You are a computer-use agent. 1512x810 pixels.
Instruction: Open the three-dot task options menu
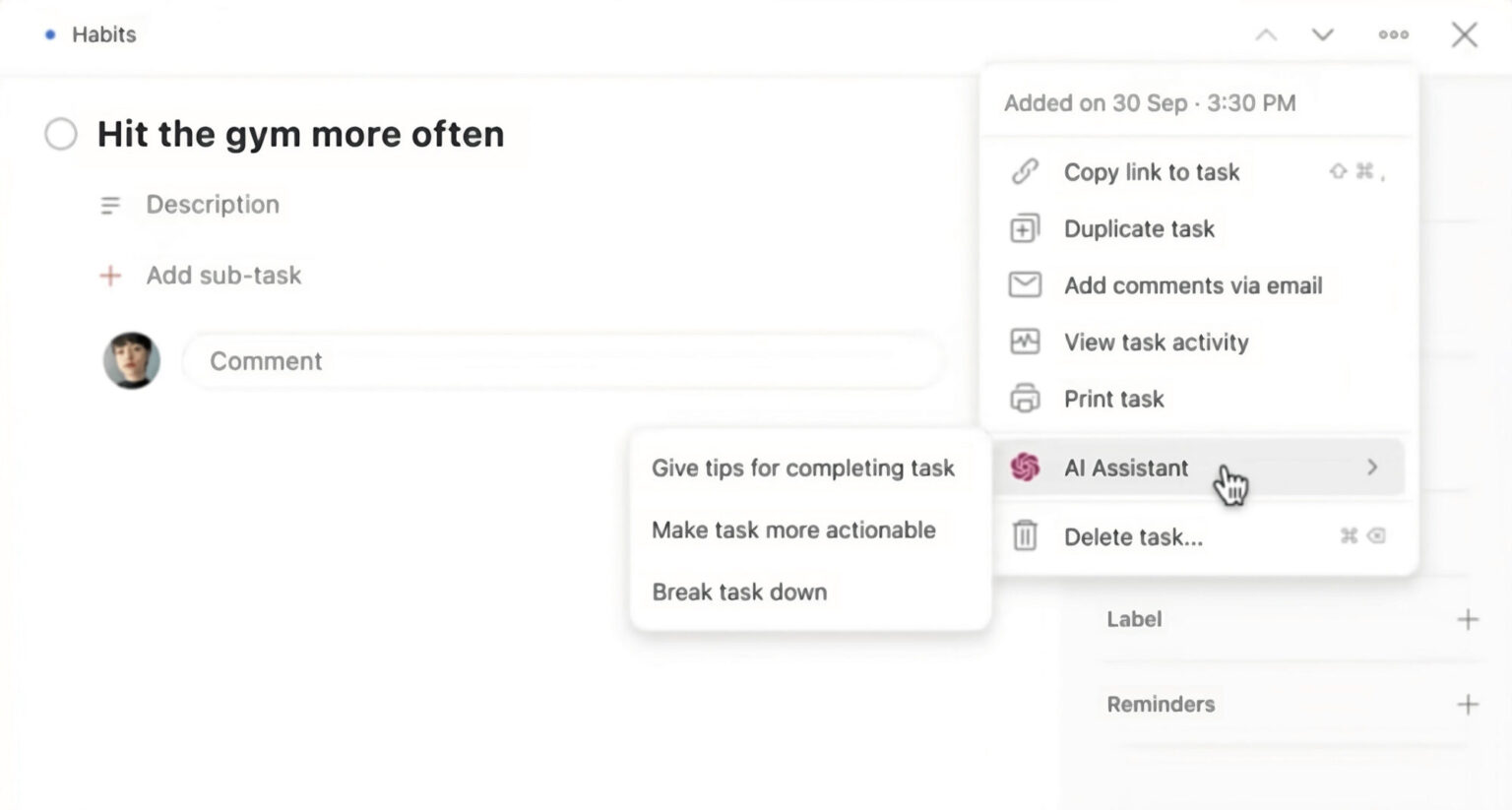click(x=1394, y=34)
